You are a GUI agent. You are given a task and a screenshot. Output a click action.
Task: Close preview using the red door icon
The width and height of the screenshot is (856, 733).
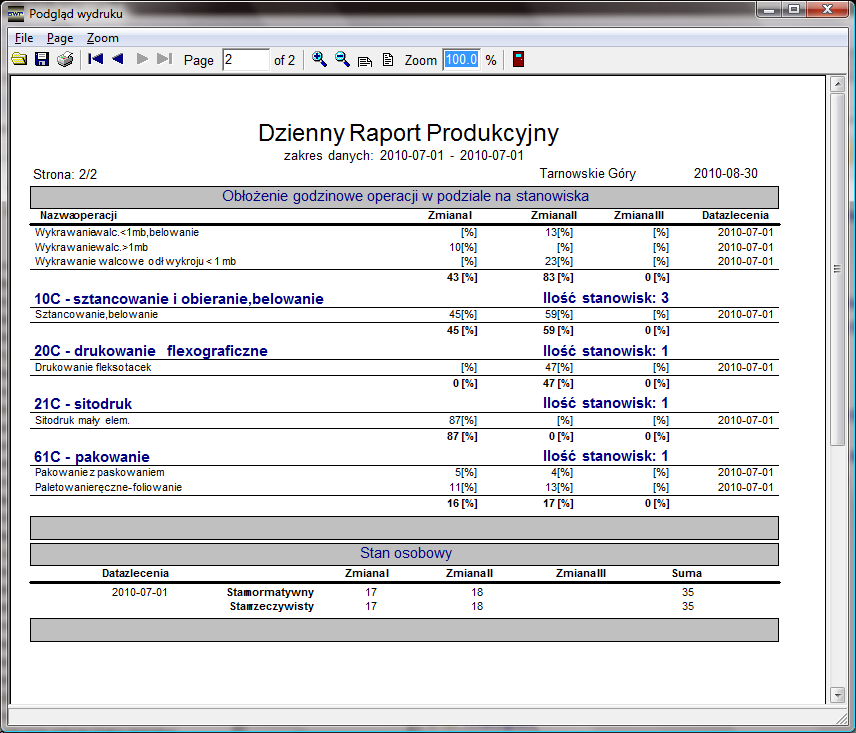518,60
